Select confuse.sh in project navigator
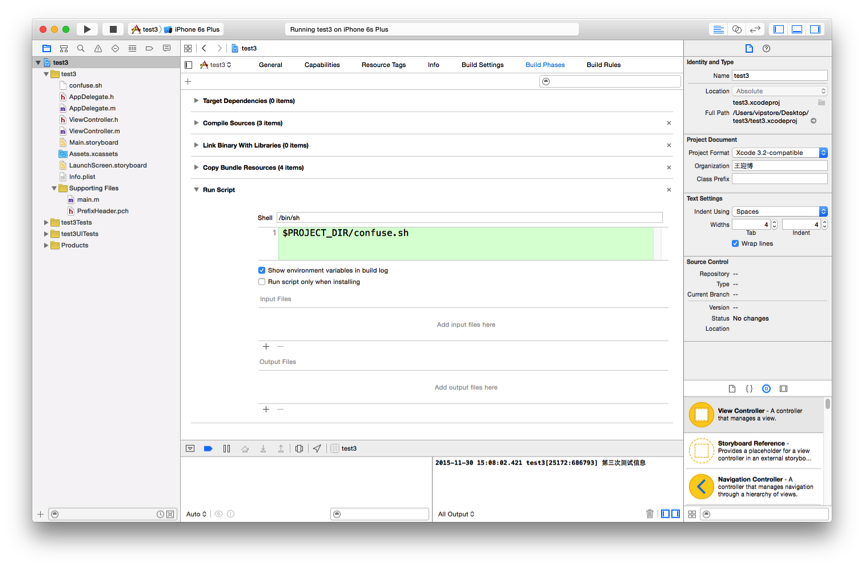The image size is (864, 568). [x=85, y=85]
